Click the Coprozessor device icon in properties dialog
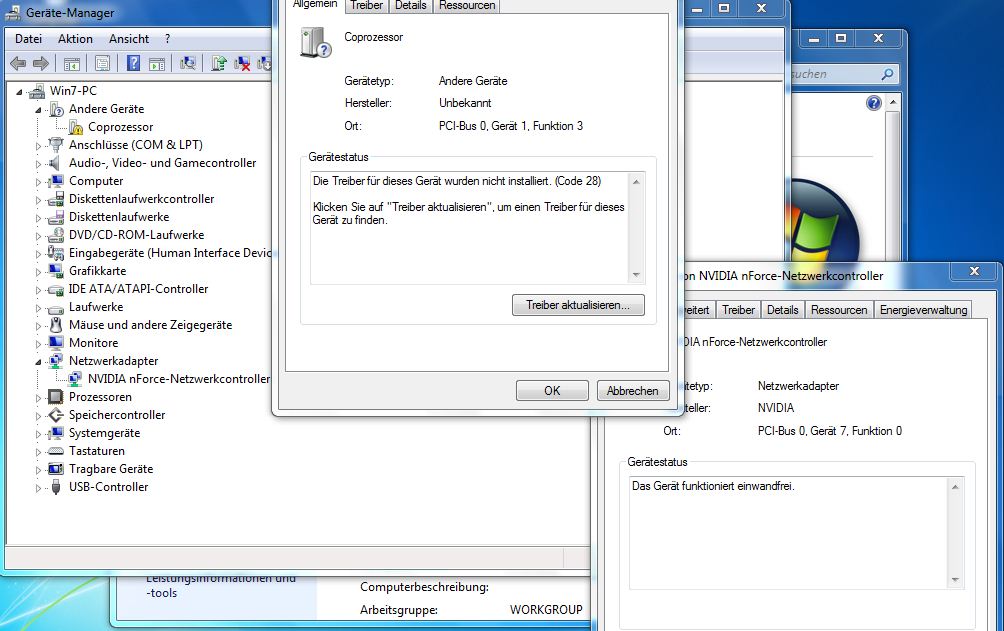The width and height of the screenshot is (1004, 631). click(316, 42)
